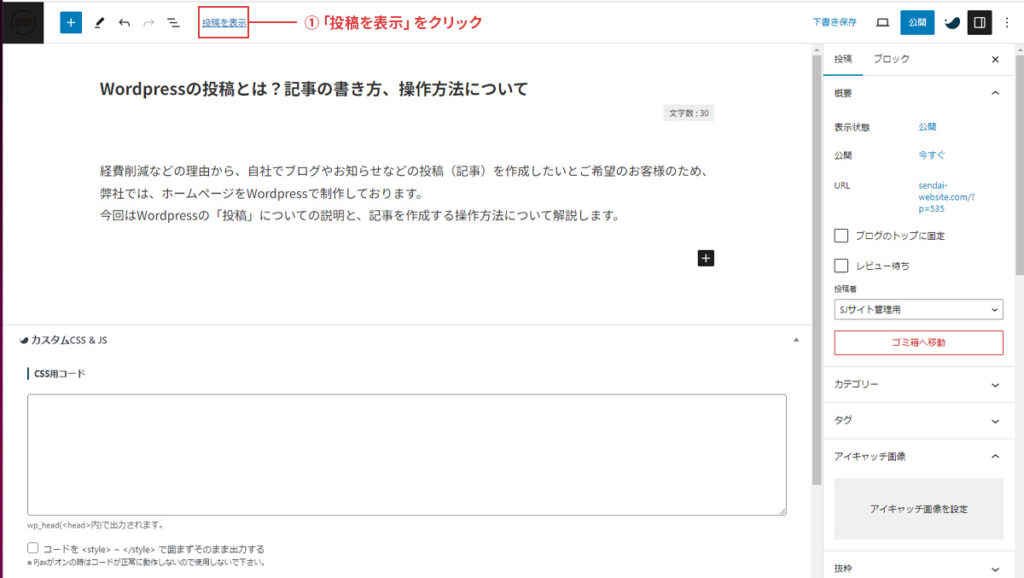Switch to the ブロック tab
The width and height of the screenshot is (1024, 578).
point(891,59)
